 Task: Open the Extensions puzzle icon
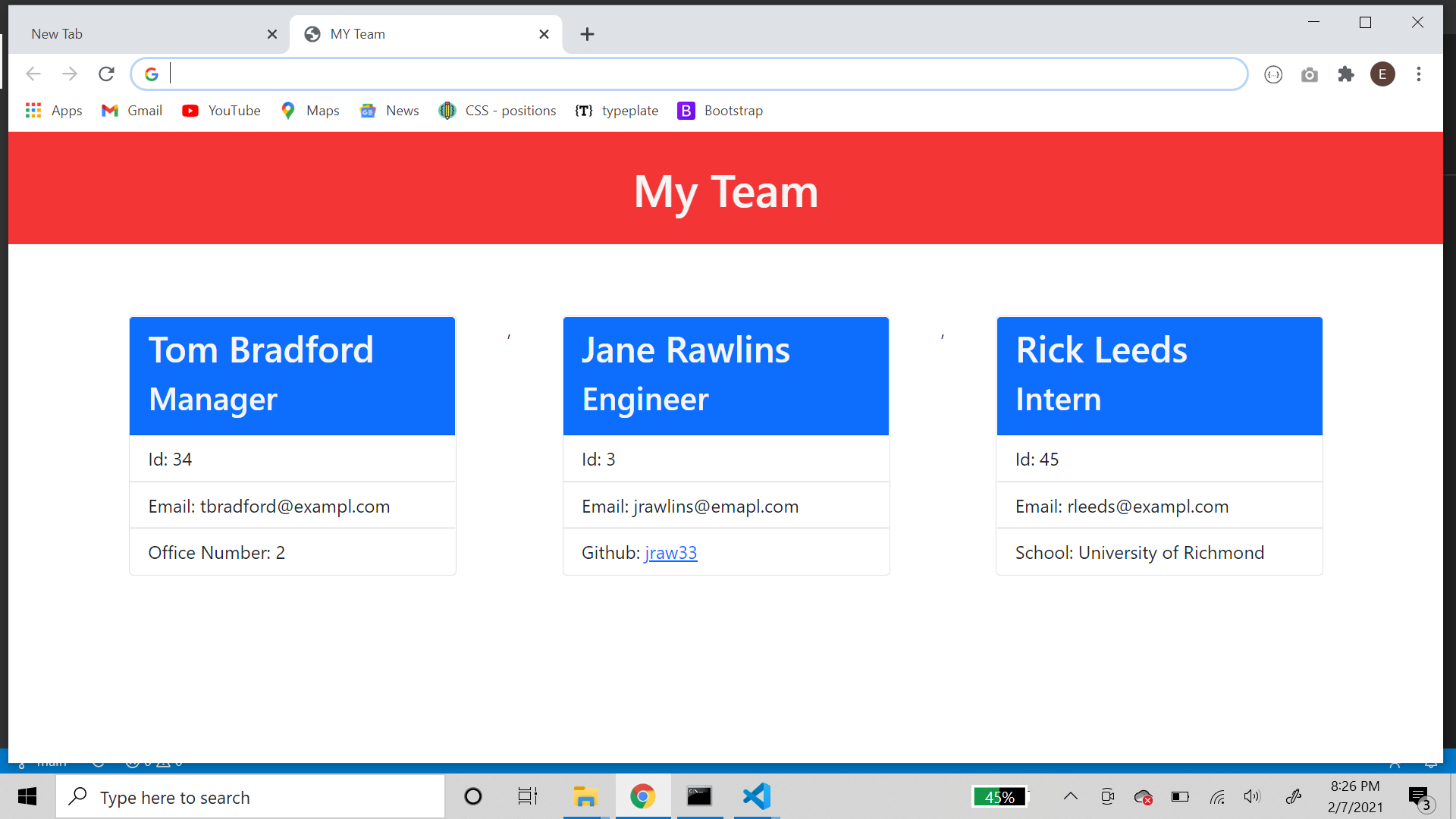click(x=1345, y=74)
